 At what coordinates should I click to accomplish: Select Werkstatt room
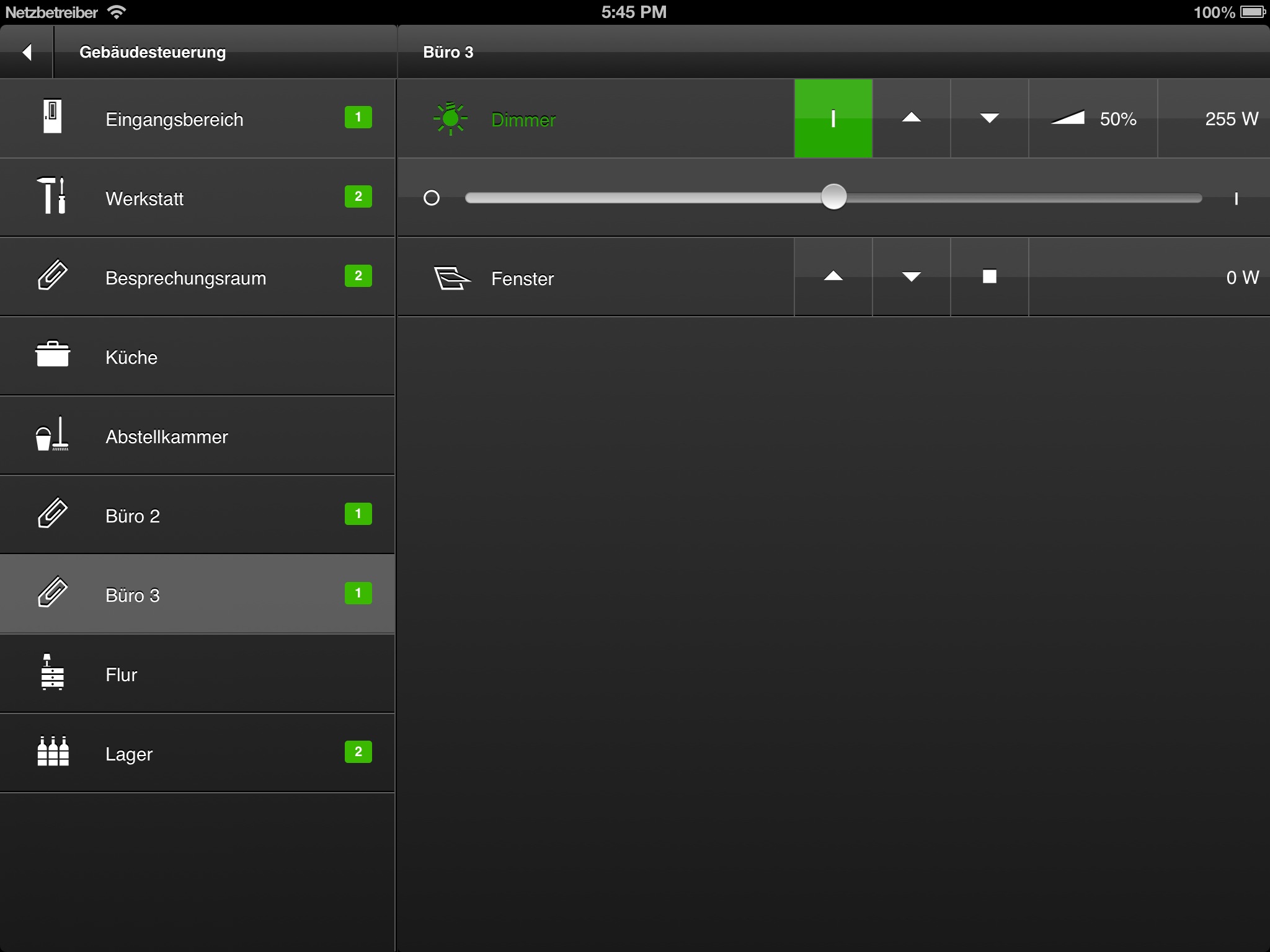pos(197,198)
